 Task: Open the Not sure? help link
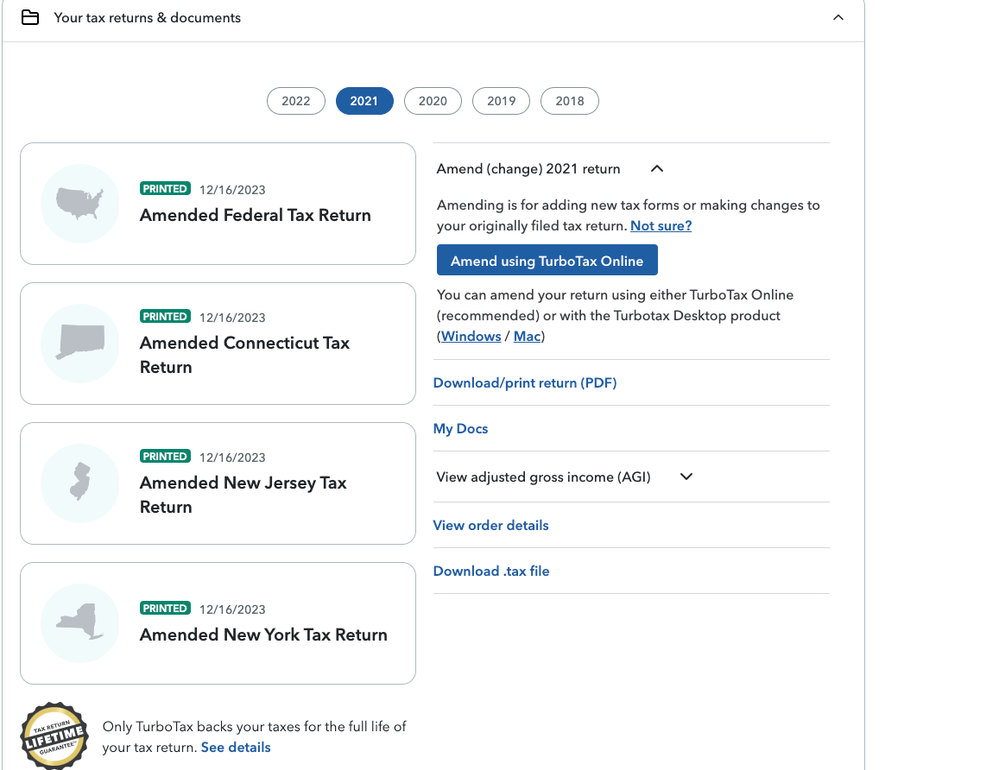(x=661, y=226)
